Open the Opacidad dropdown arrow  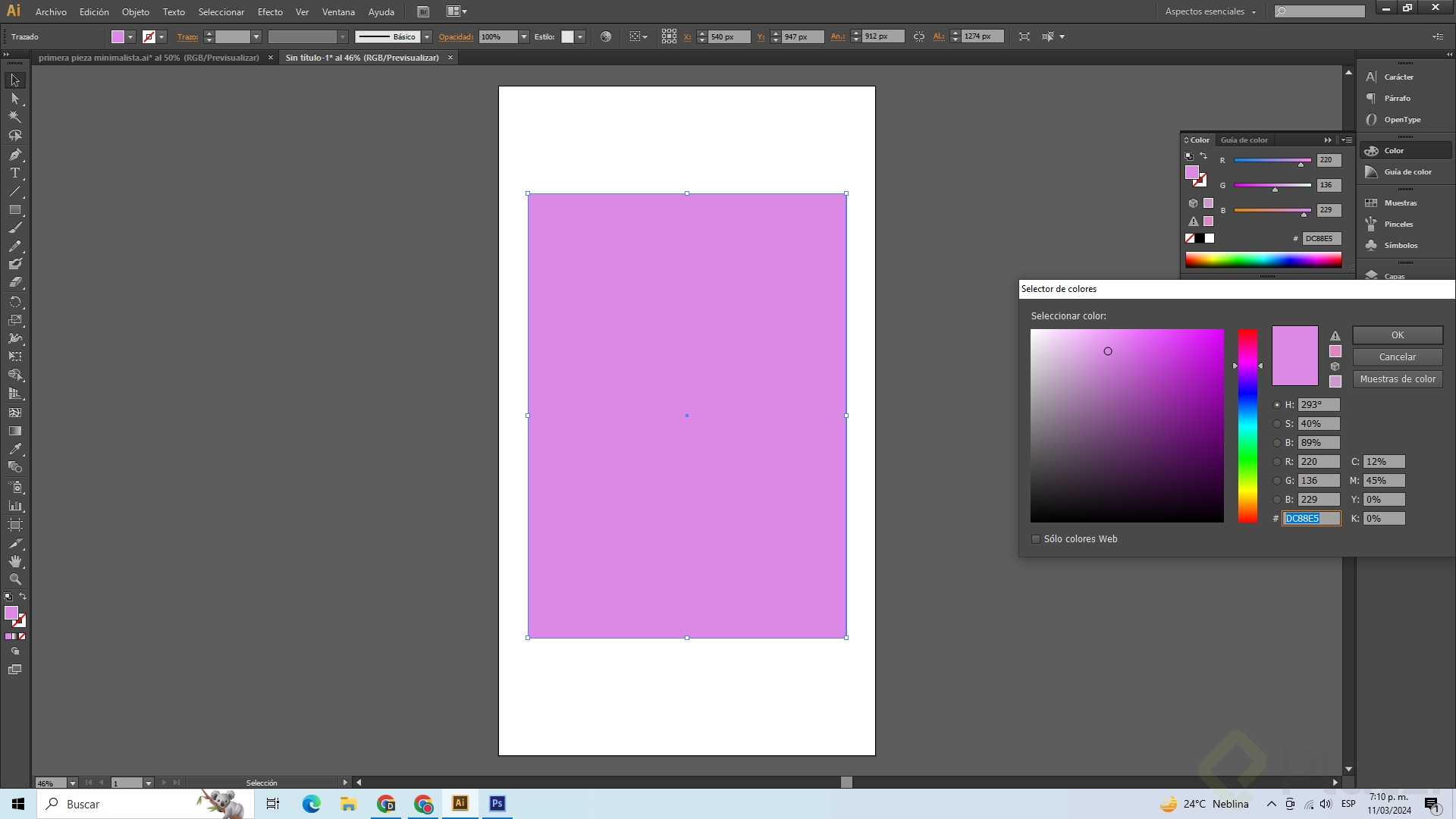coord(523,36)
